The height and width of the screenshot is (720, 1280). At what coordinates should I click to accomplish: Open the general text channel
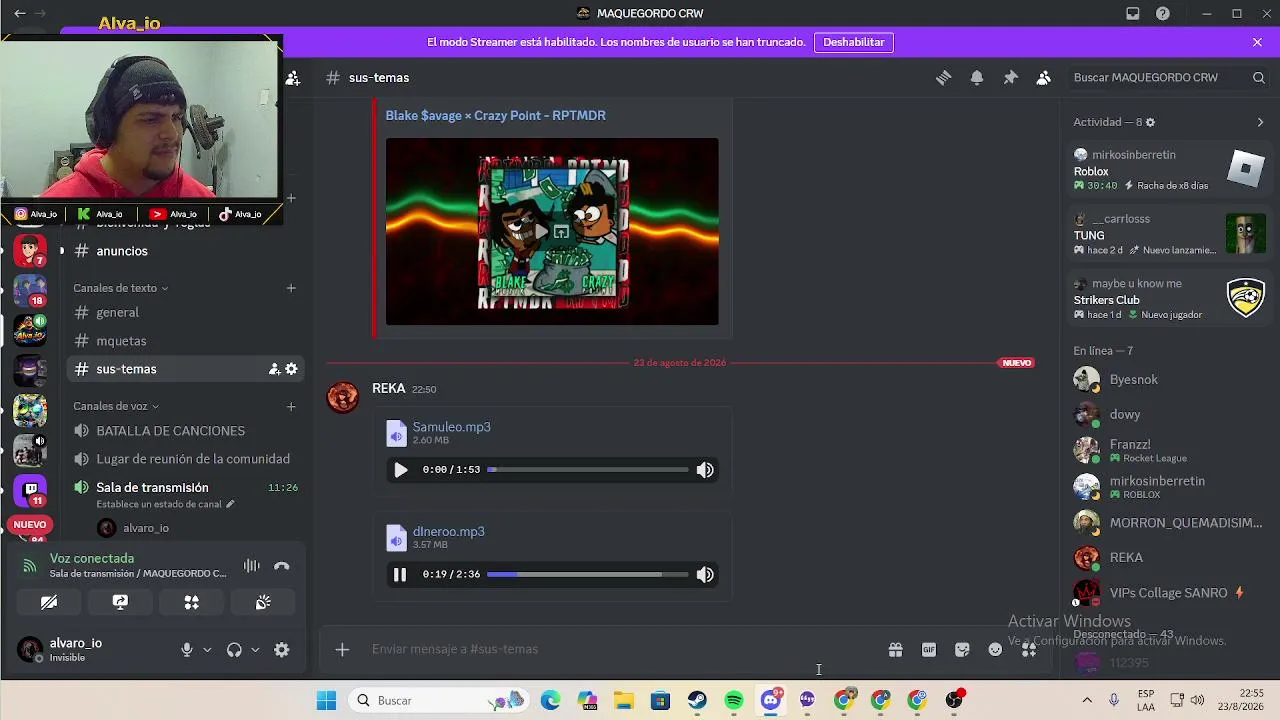(184, 313)
